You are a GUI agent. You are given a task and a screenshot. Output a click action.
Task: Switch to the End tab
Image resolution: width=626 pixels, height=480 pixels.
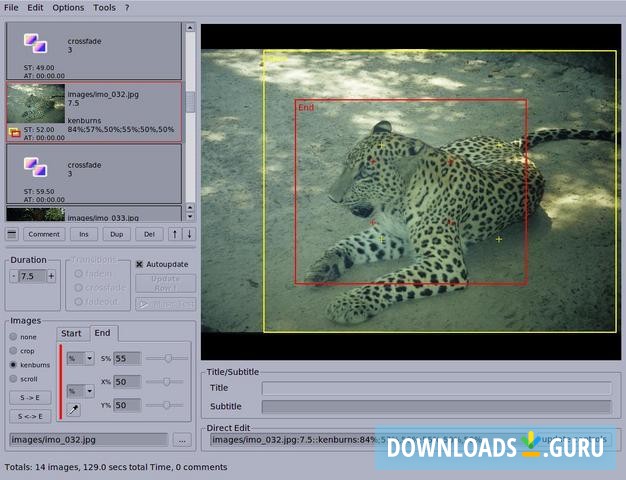(103, 333)
